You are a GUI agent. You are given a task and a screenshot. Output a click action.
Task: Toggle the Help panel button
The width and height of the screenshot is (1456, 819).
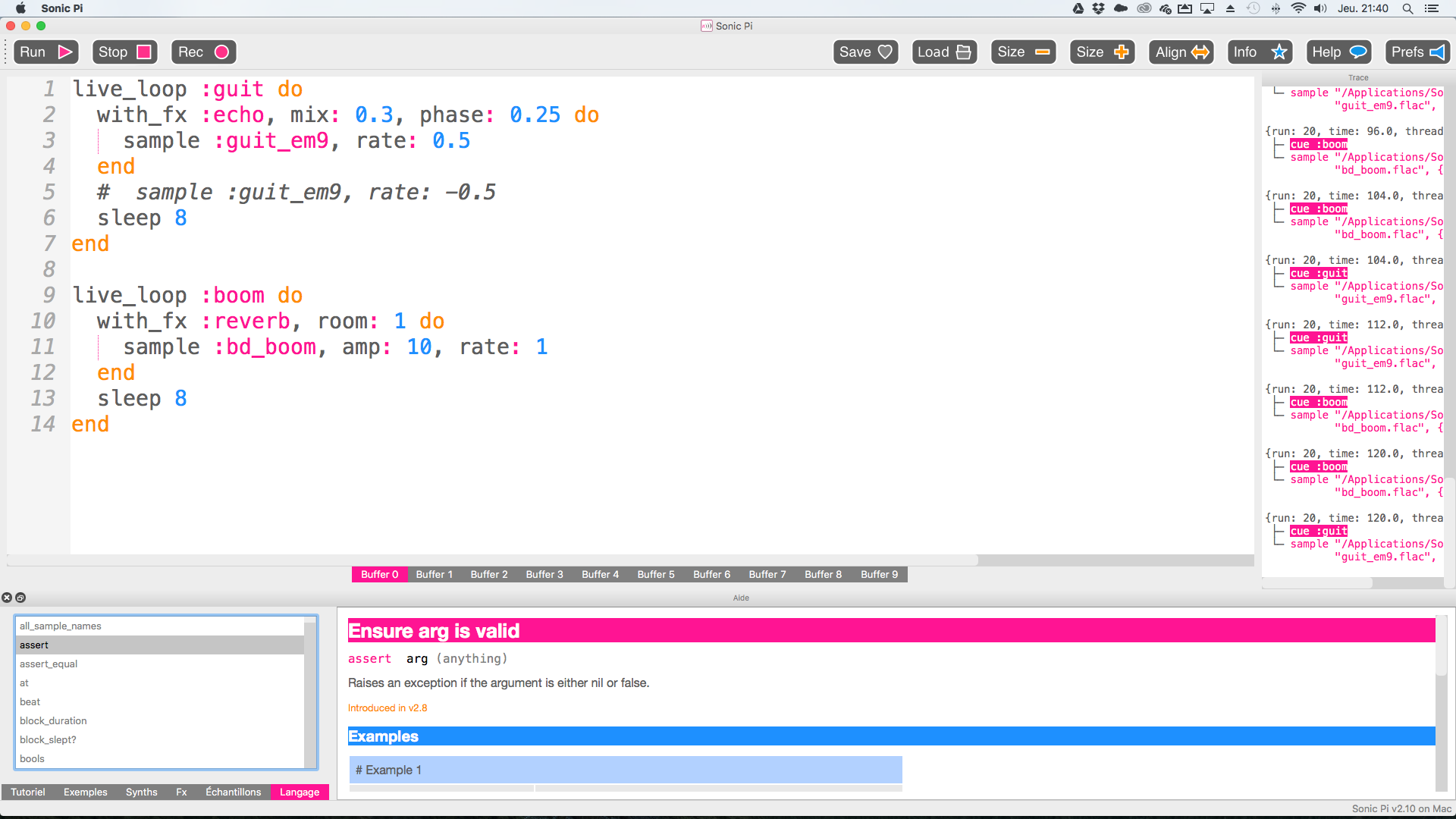(1338, 52)
